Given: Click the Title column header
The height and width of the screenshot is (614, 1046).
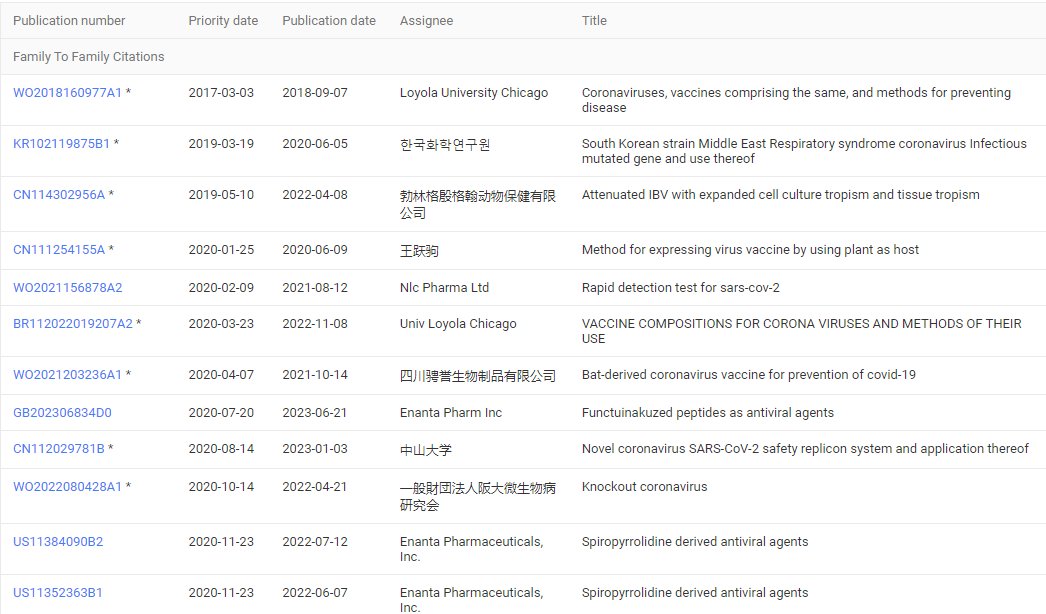Looking at the screenshot, I should pos(594,21).
